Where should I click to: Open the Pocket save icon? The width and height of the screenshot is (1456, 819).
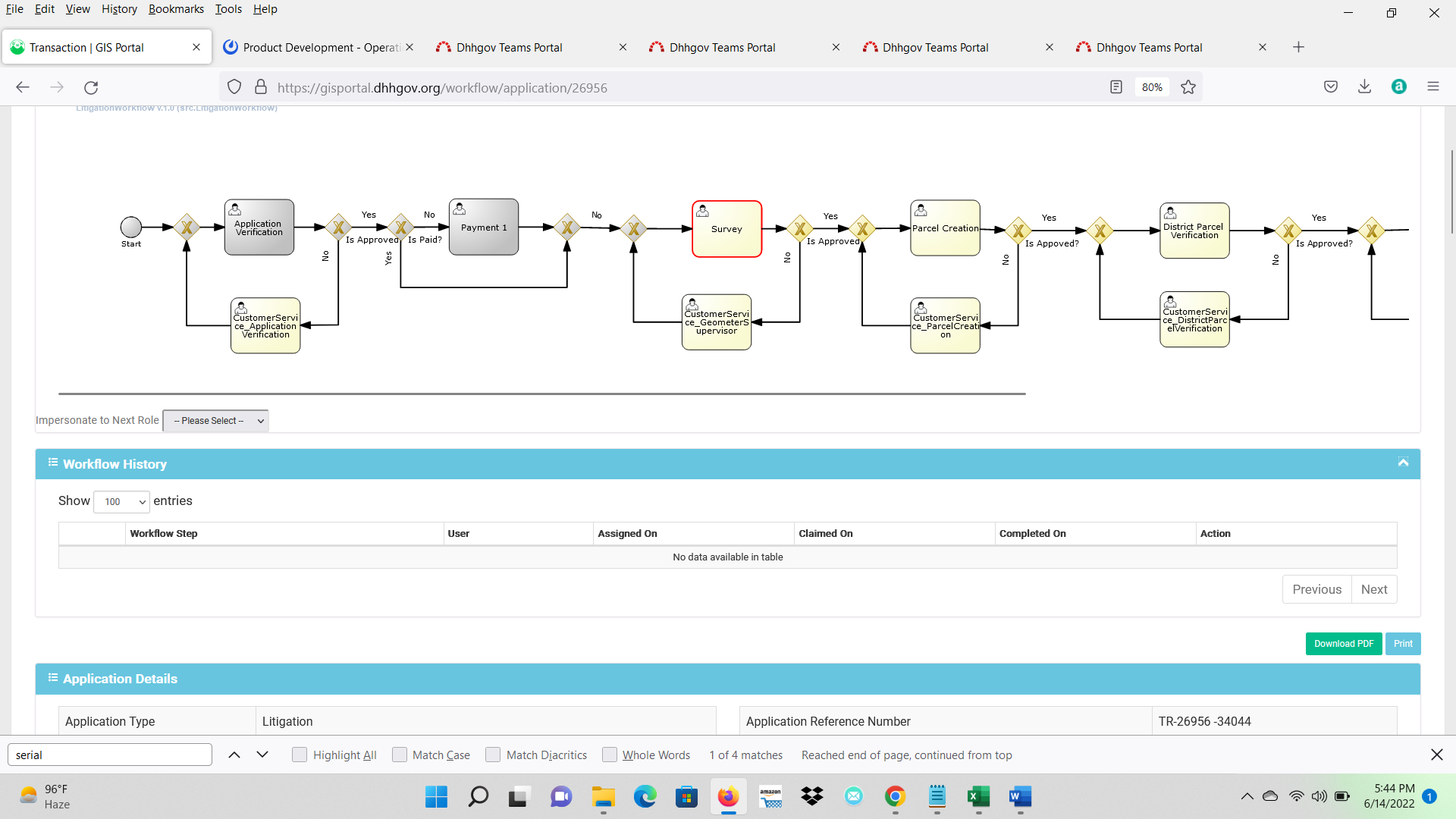(x=1331, y=86)
